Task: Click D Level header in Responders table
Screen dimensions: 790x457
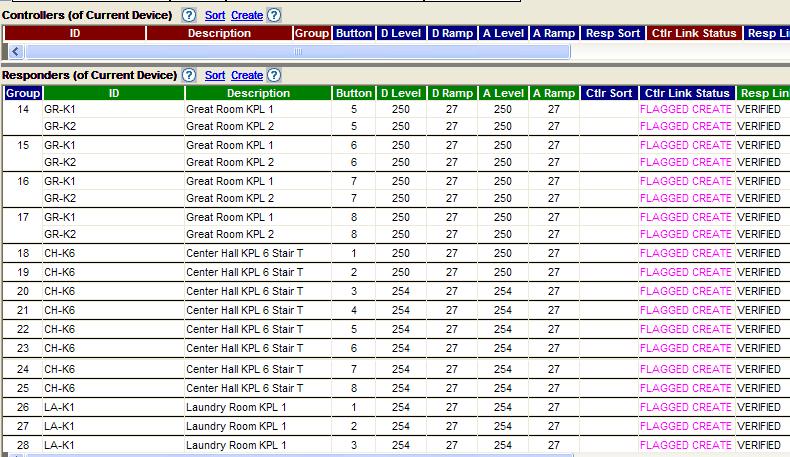Action: tap(401, 93)
